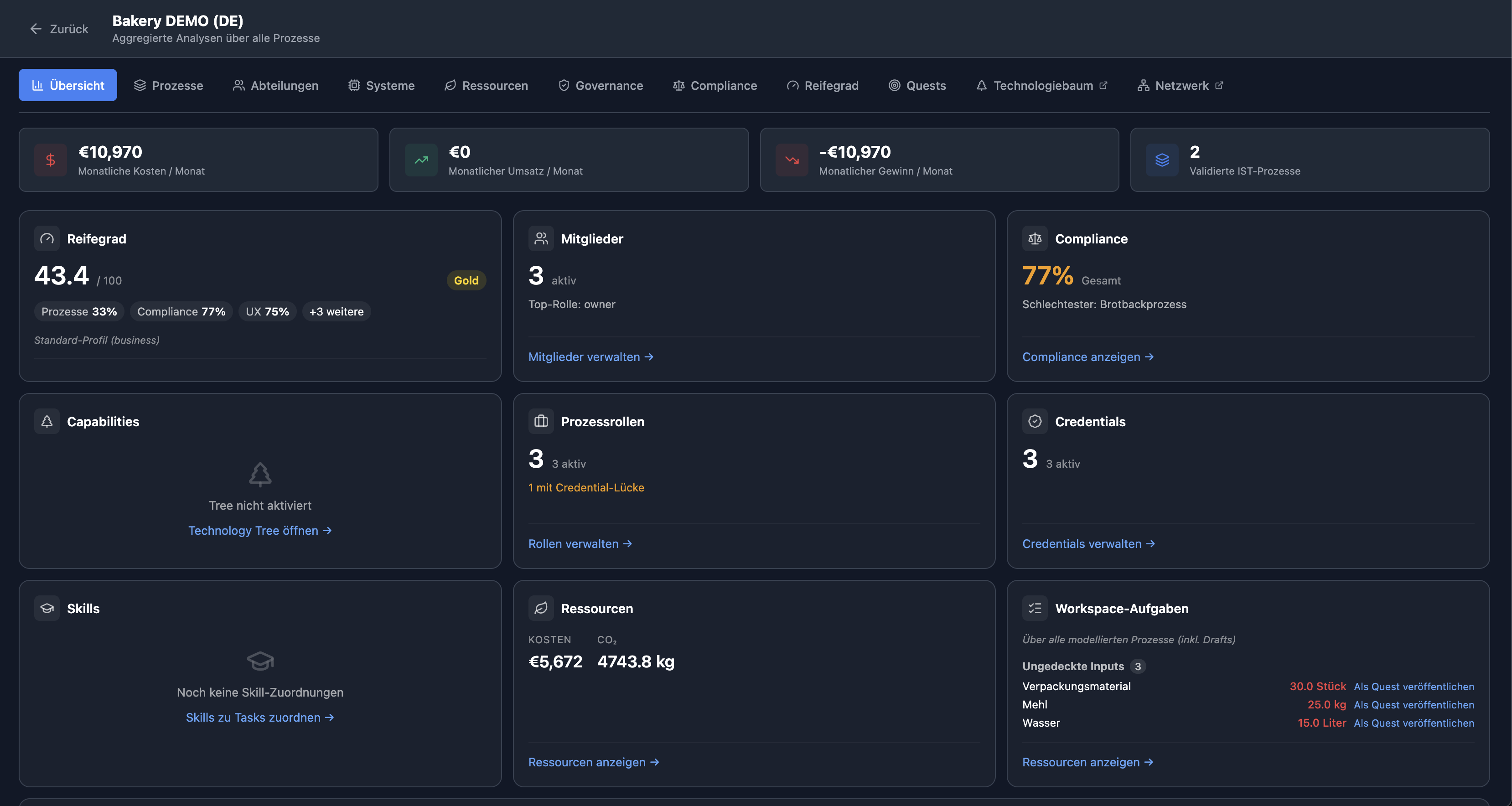Open the Abteilungen tab
Image resolution: width=1512 pixels, height=806 pixels.
tap(275, 85)
